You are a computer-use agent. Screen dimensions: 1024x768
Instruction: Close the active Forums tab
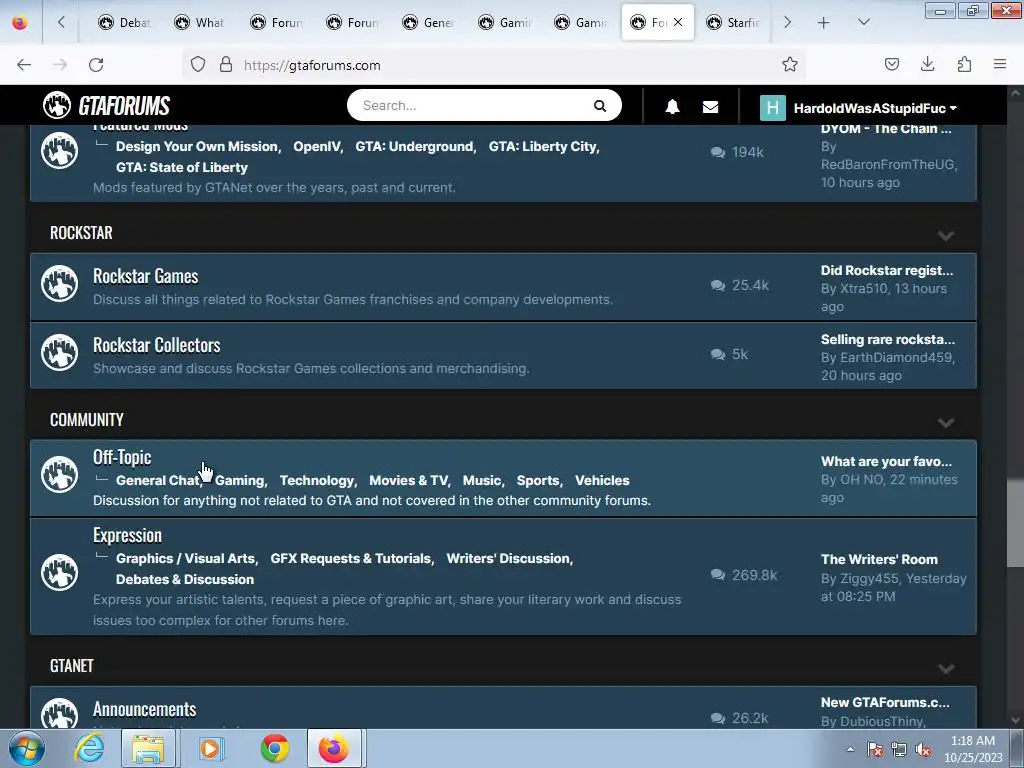[x=678, y=22]
